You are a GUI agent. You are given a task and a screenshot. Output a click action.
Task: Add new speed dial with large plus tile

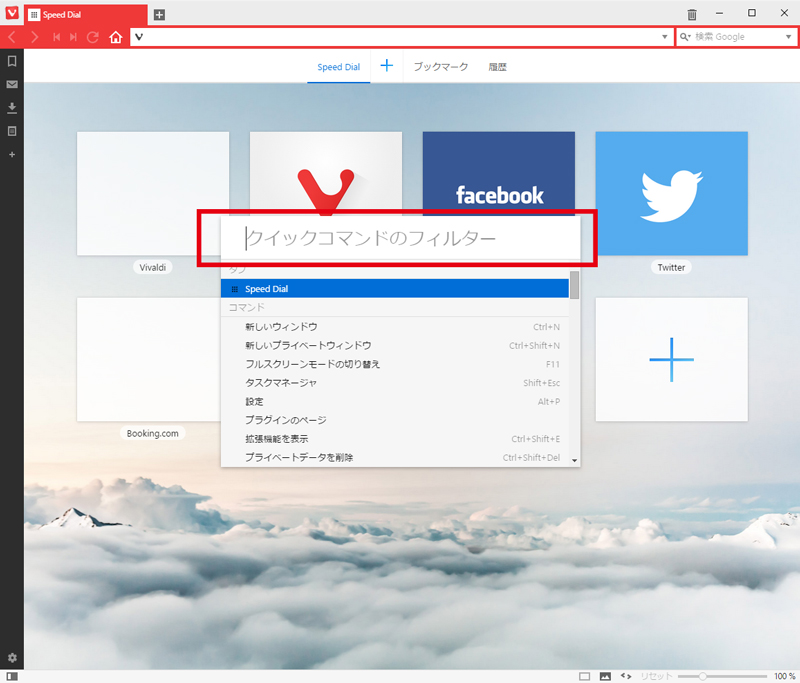[671, 360]
